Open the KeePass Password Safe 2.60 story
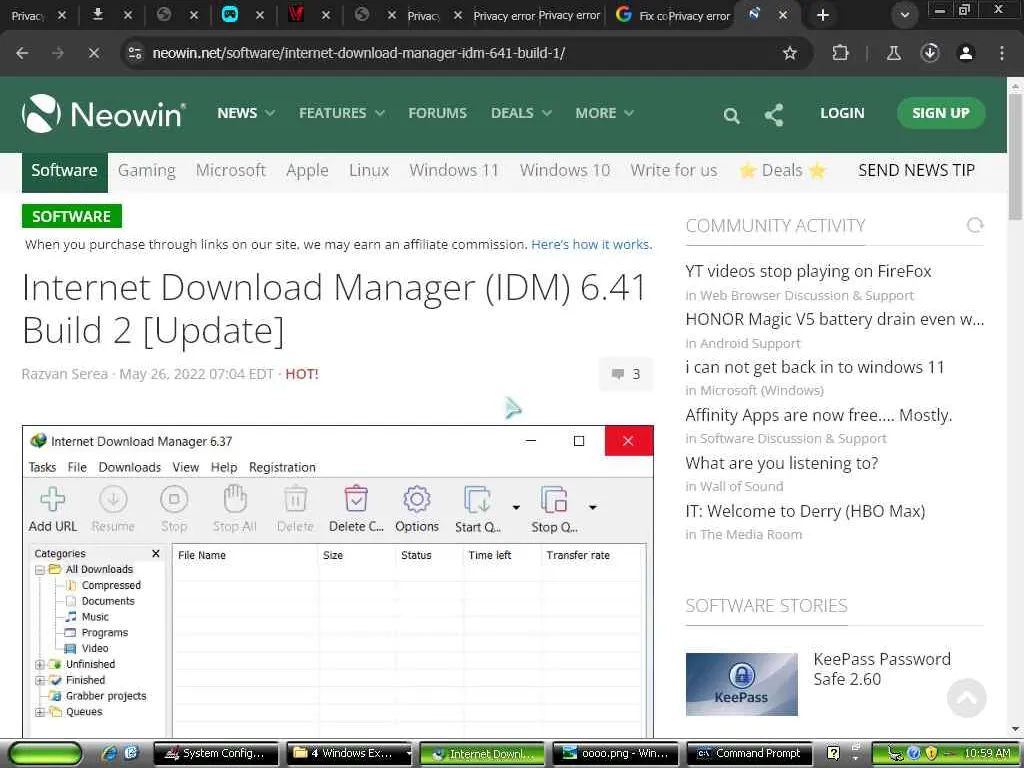Screen dimensions: 1024x768 (x=882, y=669)
